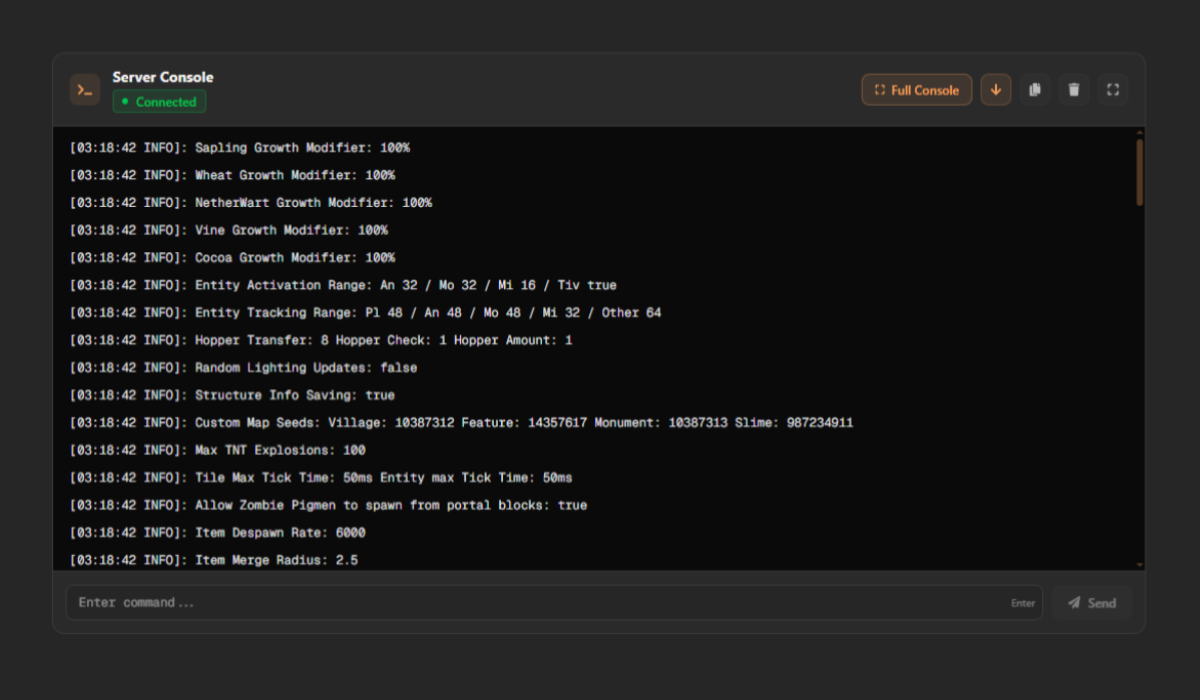This screenshot has width=1200, height=700.
Task: Click the Enter key hint label
Action: [1023, 603]
